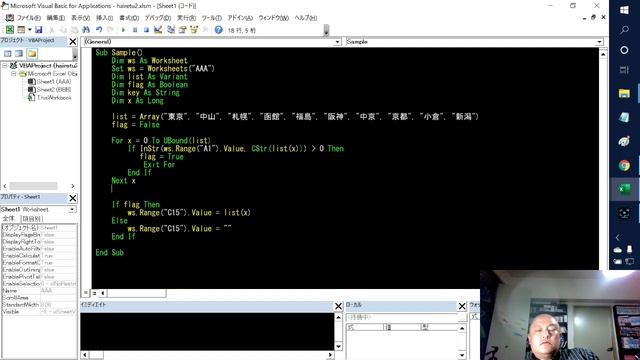The width and height of the screenshot is (640, 360).
Task: Select the (オブジェクト名) property row
Action: click(39, 228)
